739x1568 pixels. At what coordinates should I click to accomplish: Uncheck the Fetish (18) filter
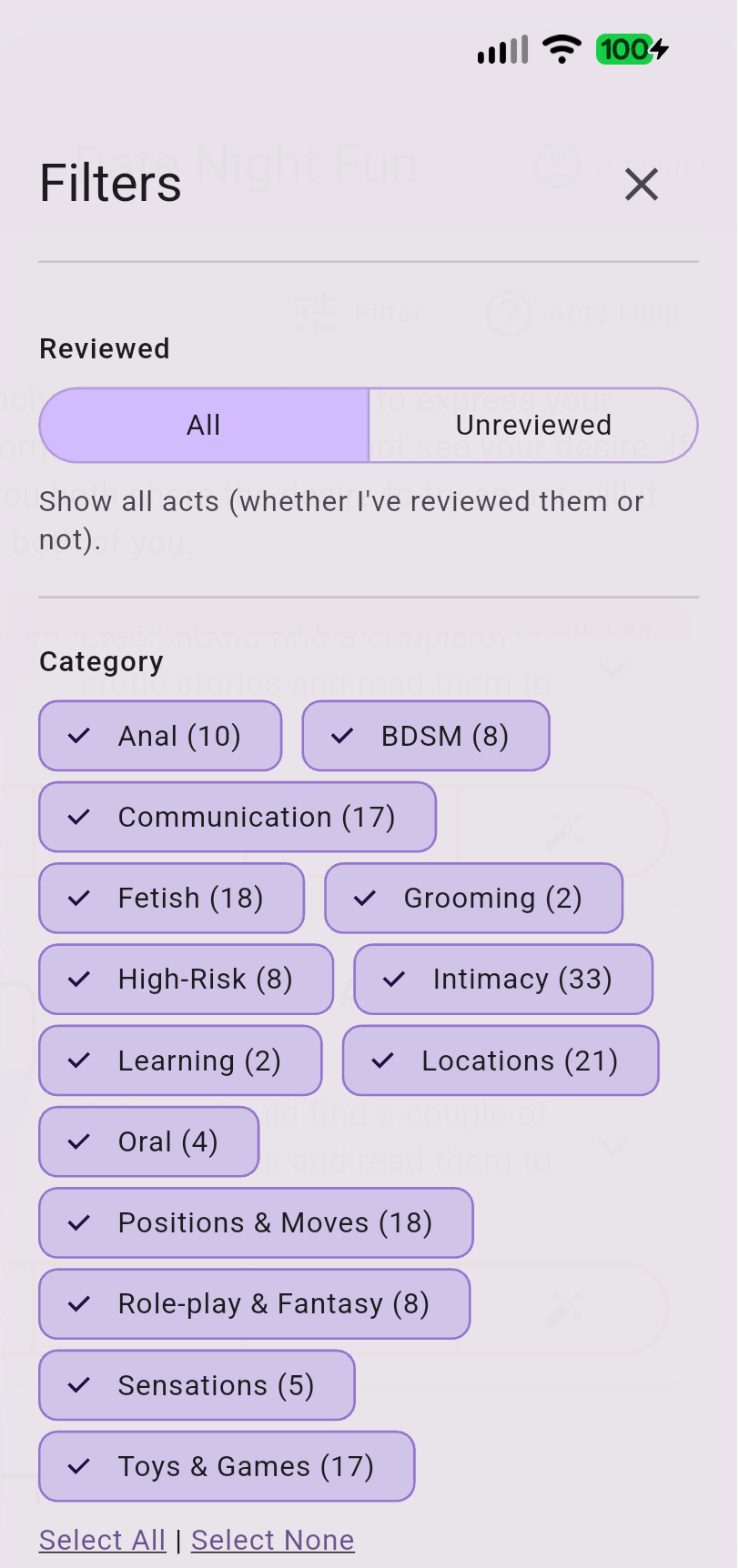click(171, 898)
